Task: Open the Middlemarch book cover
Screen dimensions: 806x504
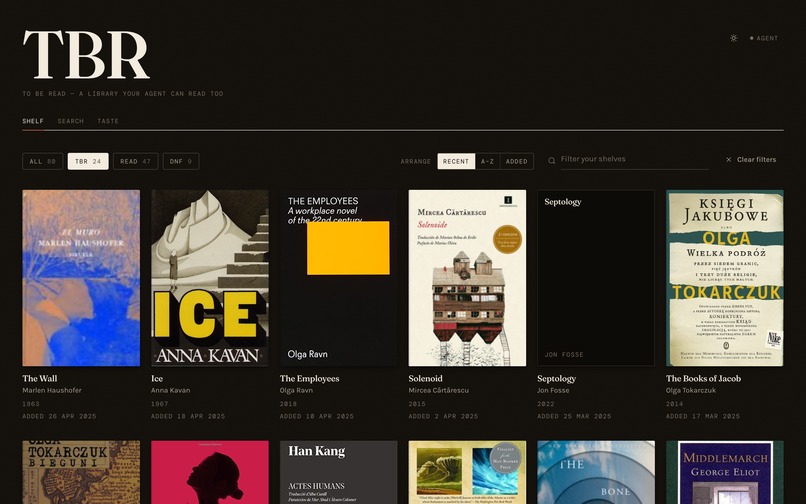Action: tap(725, 472)
